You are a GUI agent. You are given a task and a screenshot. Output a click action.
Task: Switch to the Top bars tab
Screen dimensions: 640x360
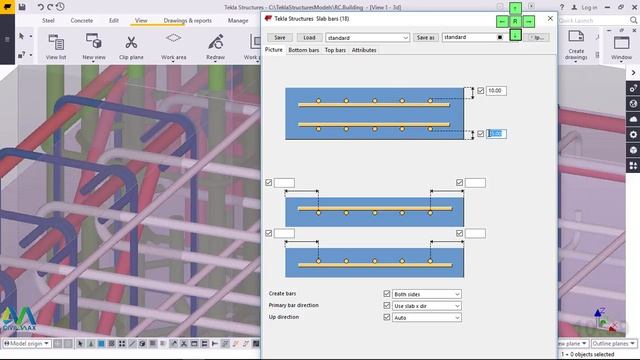point(335,50)
